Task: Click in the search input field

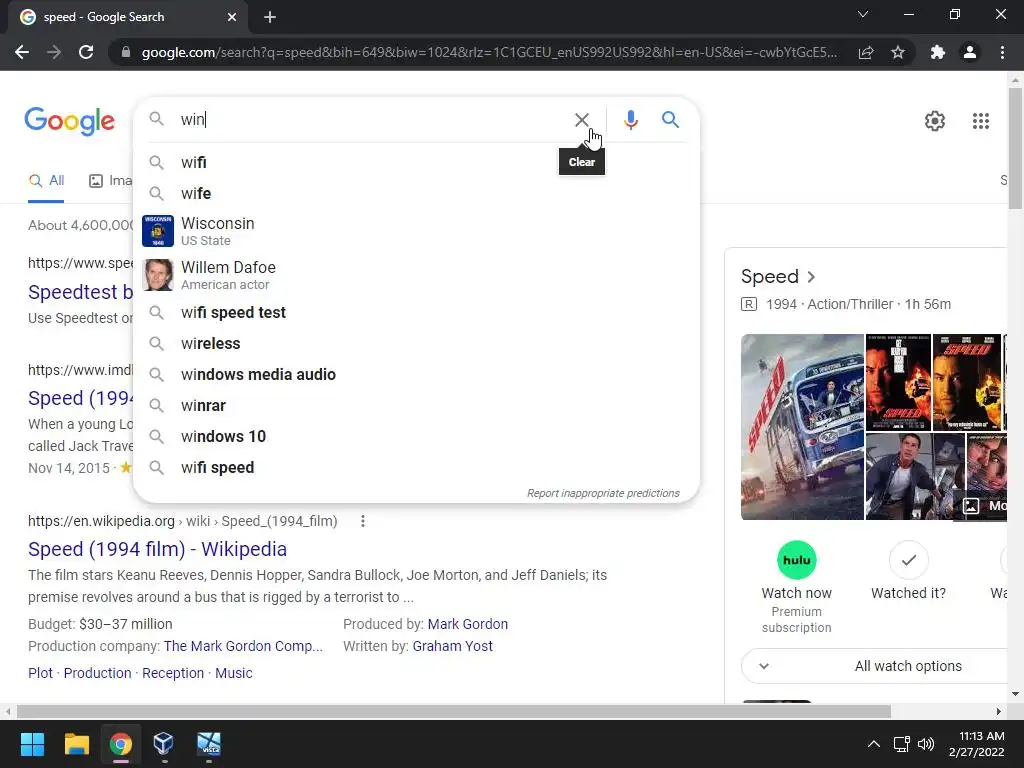Action: point(372,120)
